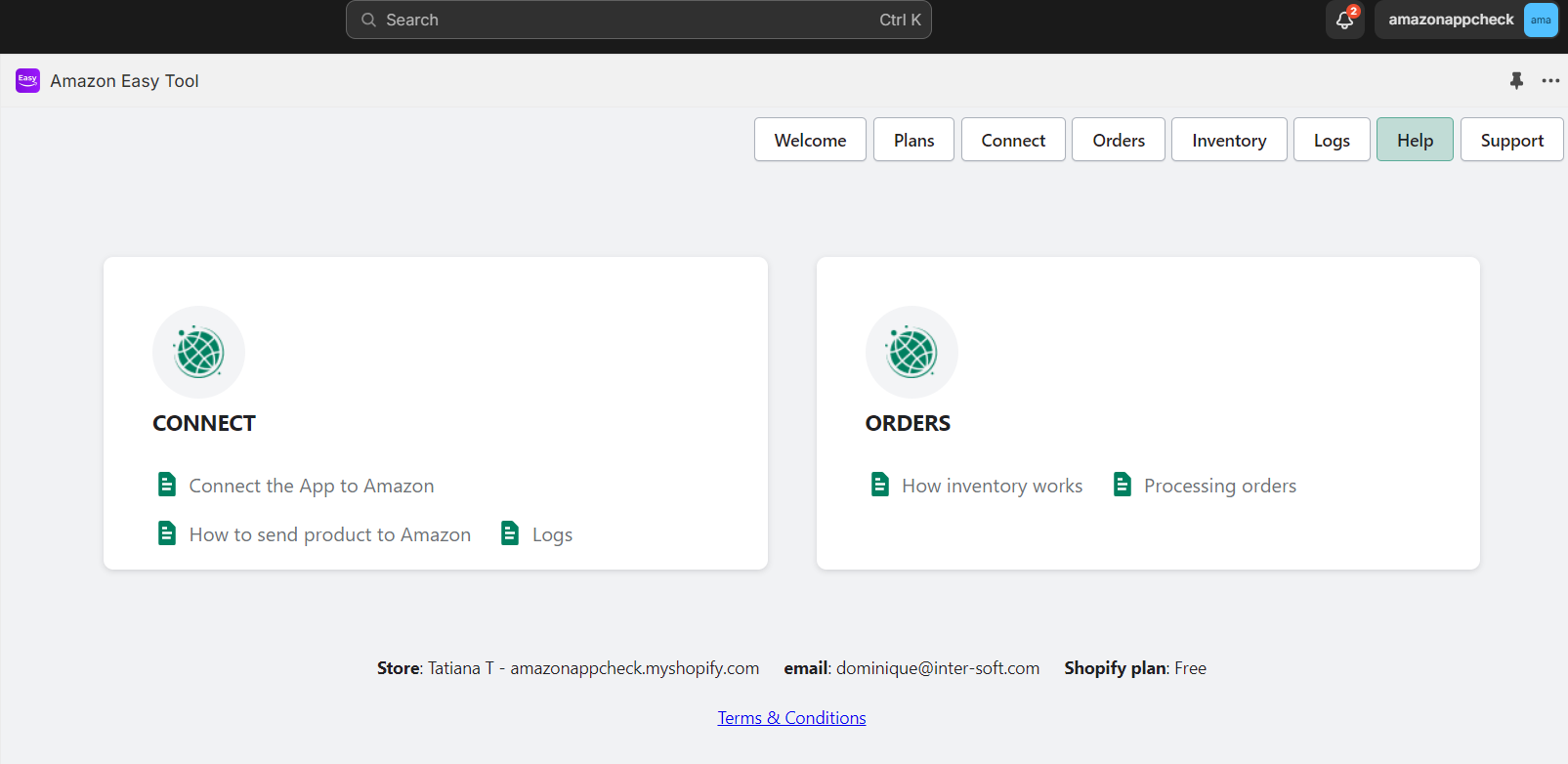Screen dimensions: 1568x764
Task: Open the Inventory tab
Action: [x=1228, y=140]
